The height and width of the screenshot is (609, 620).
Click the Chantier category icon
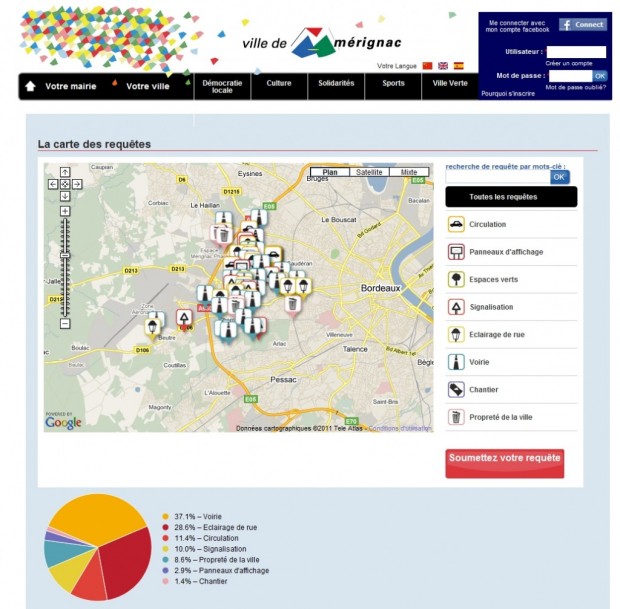click(456, 390)
